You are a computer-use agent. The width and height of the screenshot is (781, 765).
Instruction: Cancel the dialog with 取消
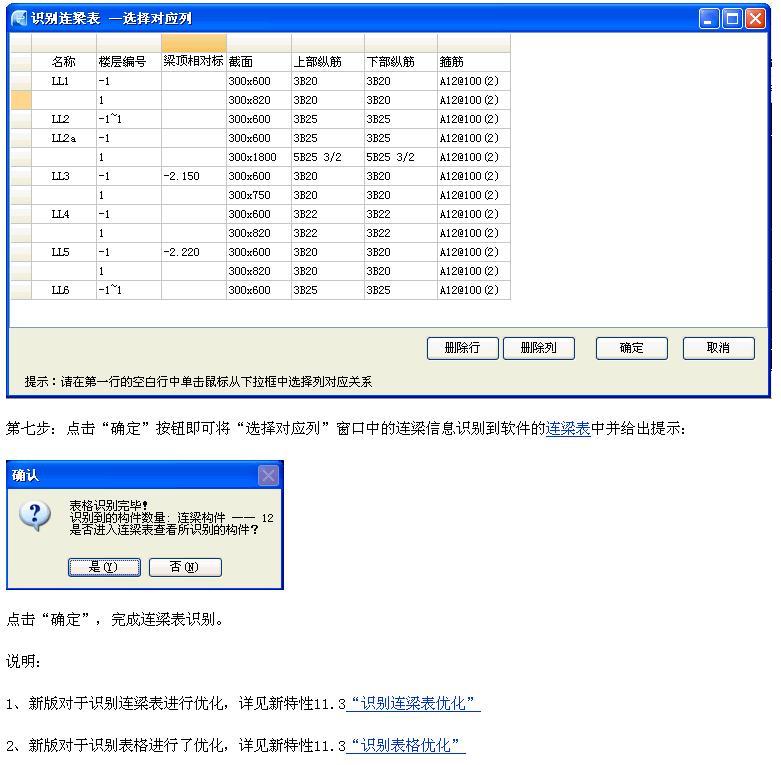tap(718, 348)
